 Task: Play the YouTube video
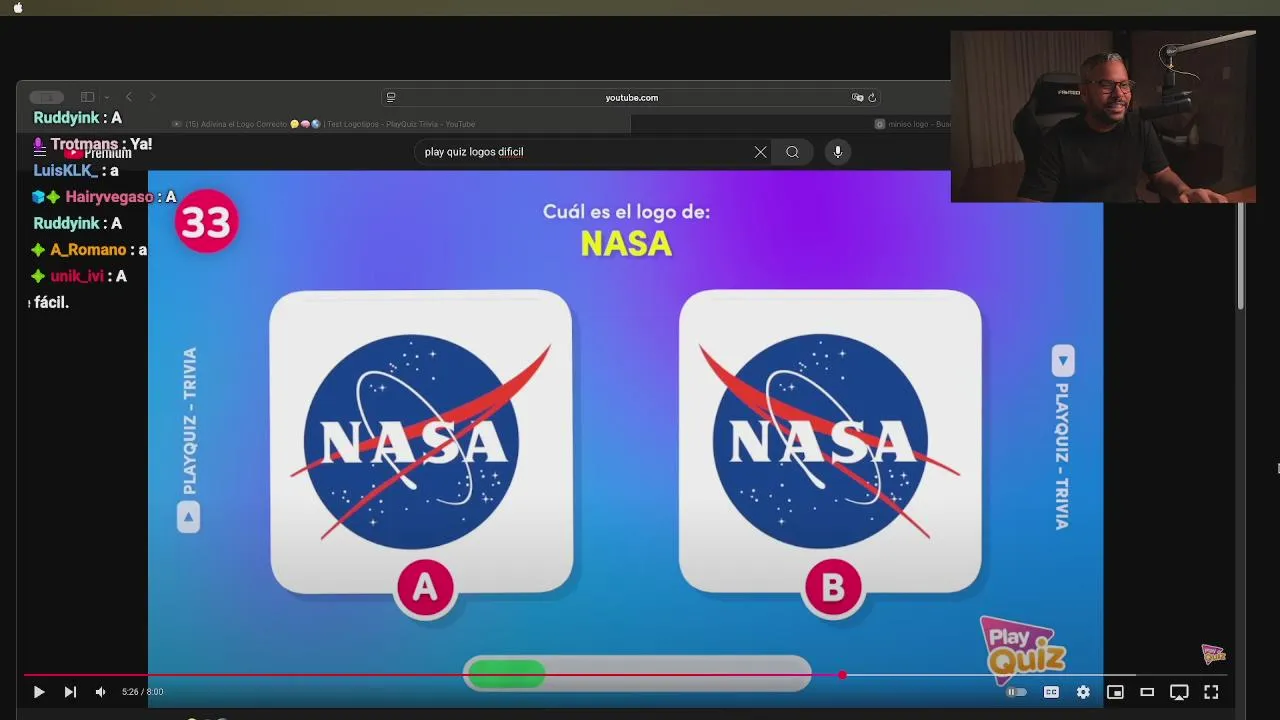pos(38,692)
